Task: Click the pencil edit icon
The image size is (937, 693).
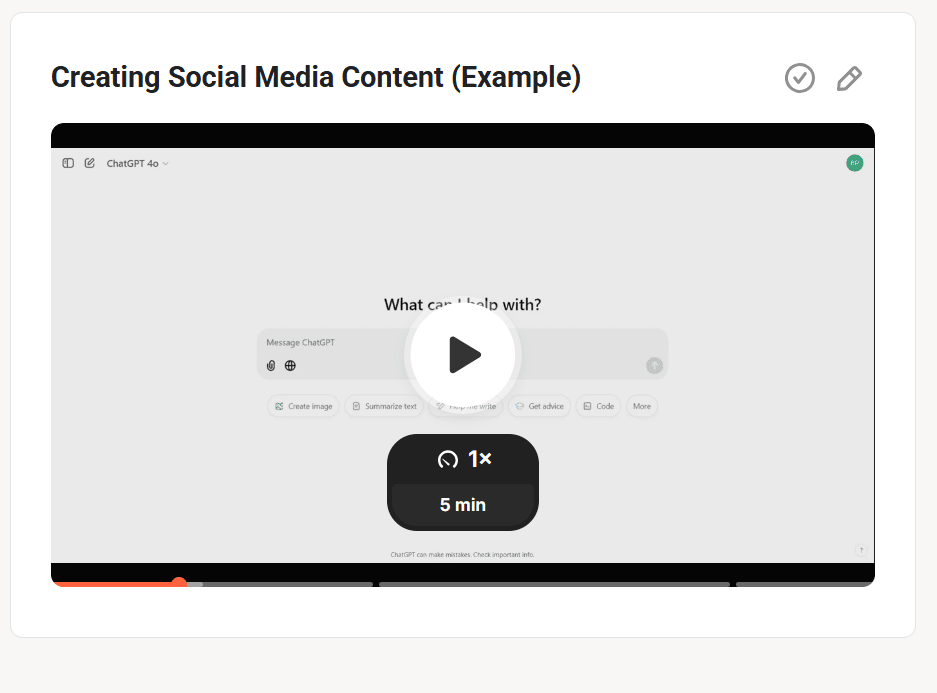Action: (x=849, y=78)
